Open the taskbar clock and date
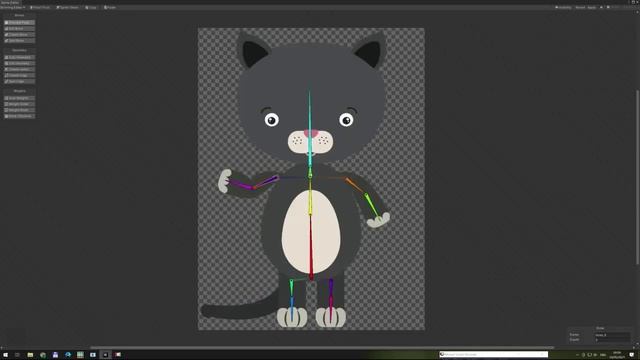Image resolution: width=640 pixels, height=360 pixels. coord(617,355)
